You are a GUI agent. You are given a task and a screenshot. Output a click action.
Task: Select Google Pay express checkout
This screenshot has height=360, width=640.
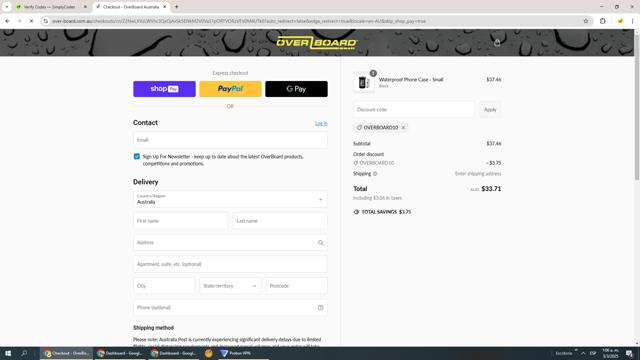(x=296, y=89)
